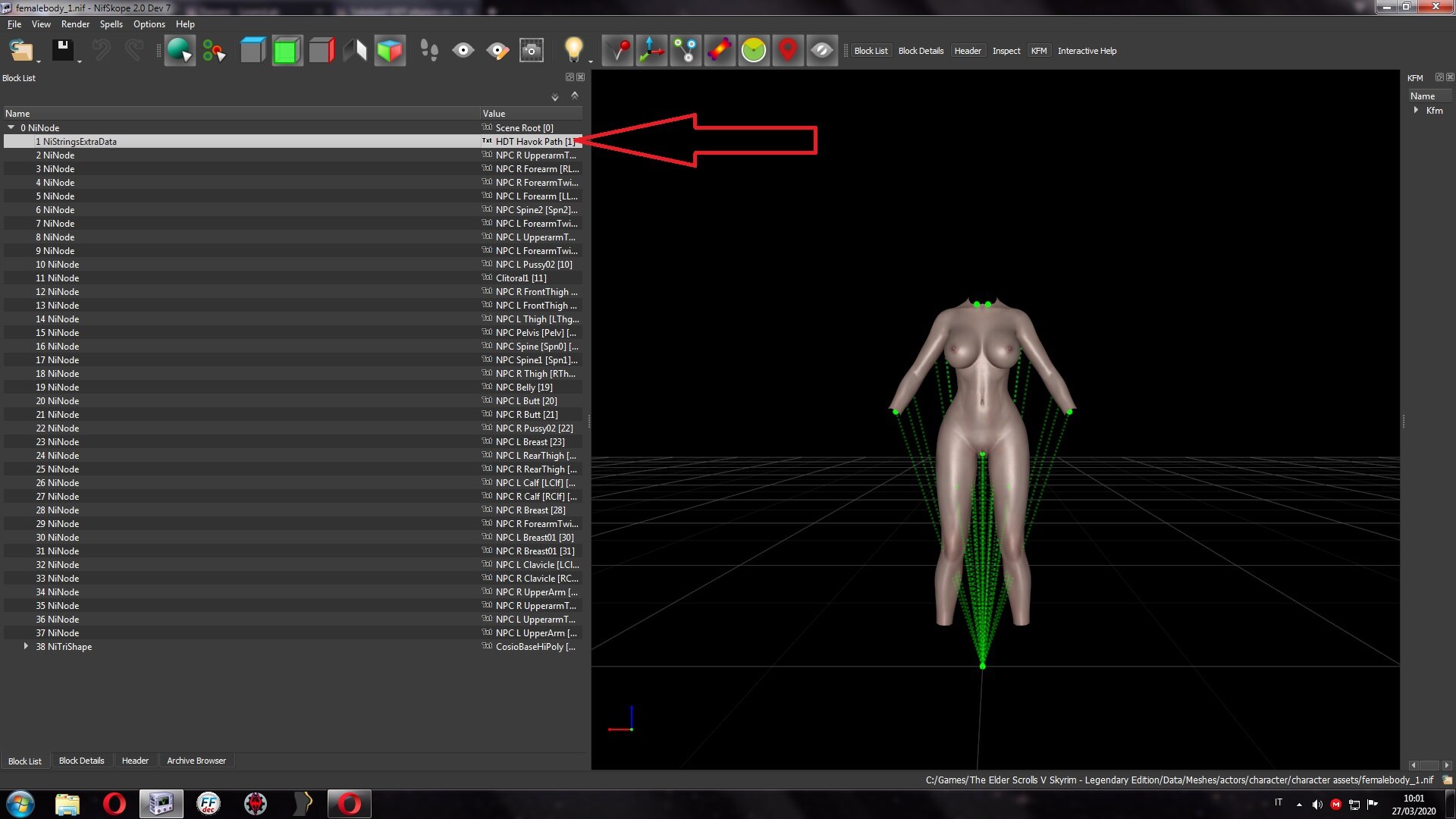The image size is (1456, 819).
Task: Open the Options menu
Action: [x=149, y=24]
